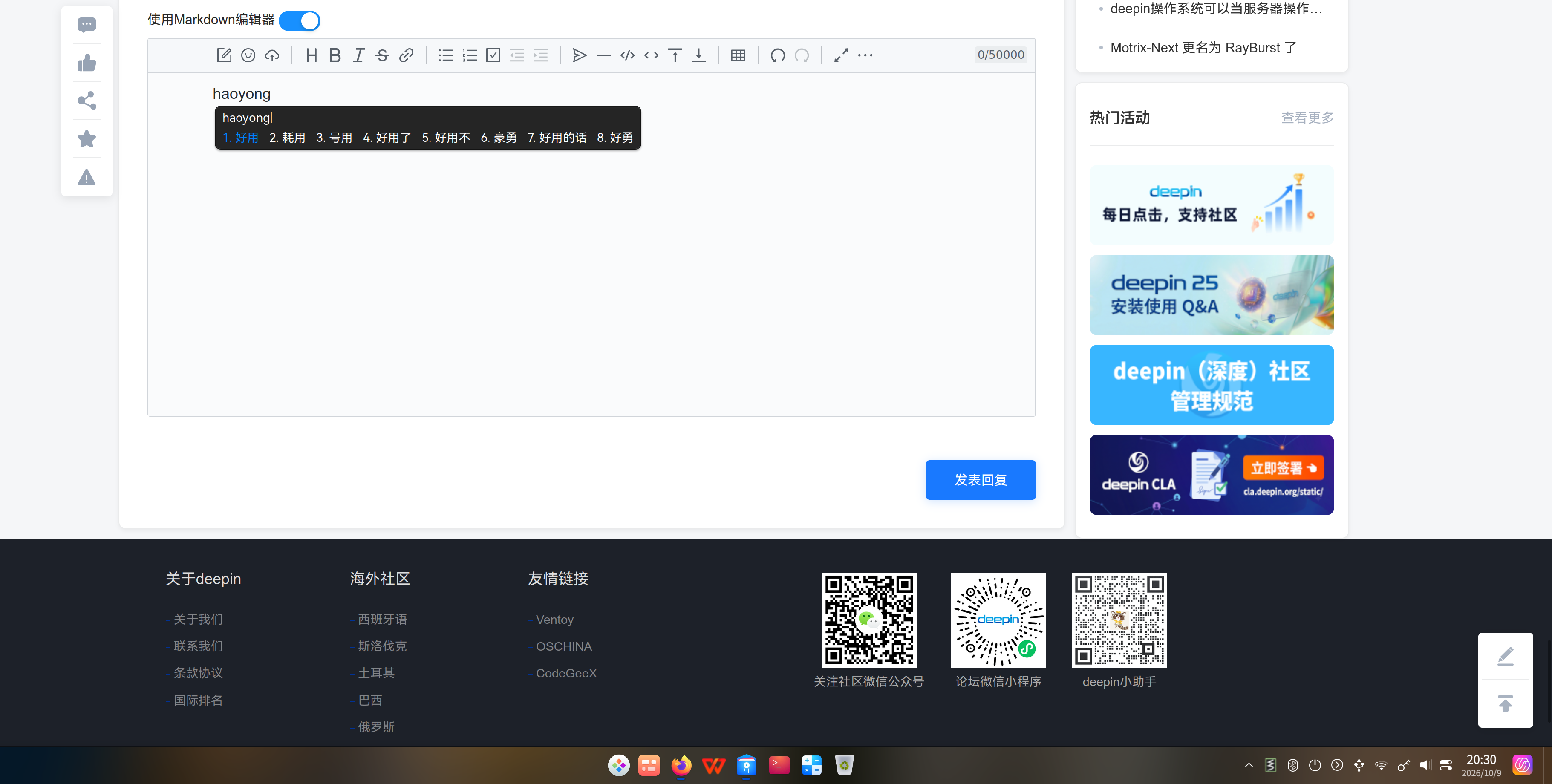
Task: Open Motrix-Next 更名为 RayBurst post link
Action: point(1203,48)
